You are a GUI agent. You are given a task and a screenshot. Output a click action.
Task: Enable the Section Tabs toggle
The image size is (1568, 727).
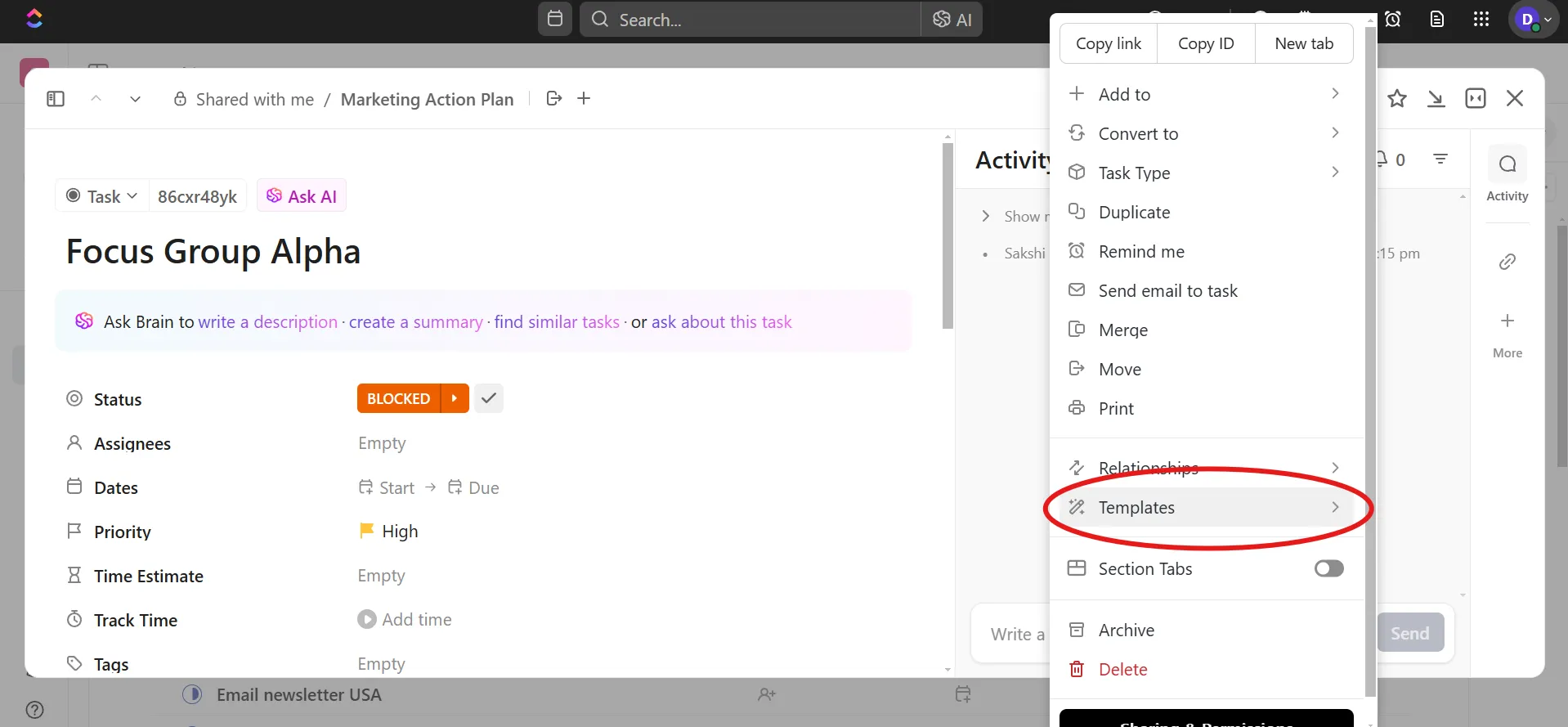coord(1328,568)
